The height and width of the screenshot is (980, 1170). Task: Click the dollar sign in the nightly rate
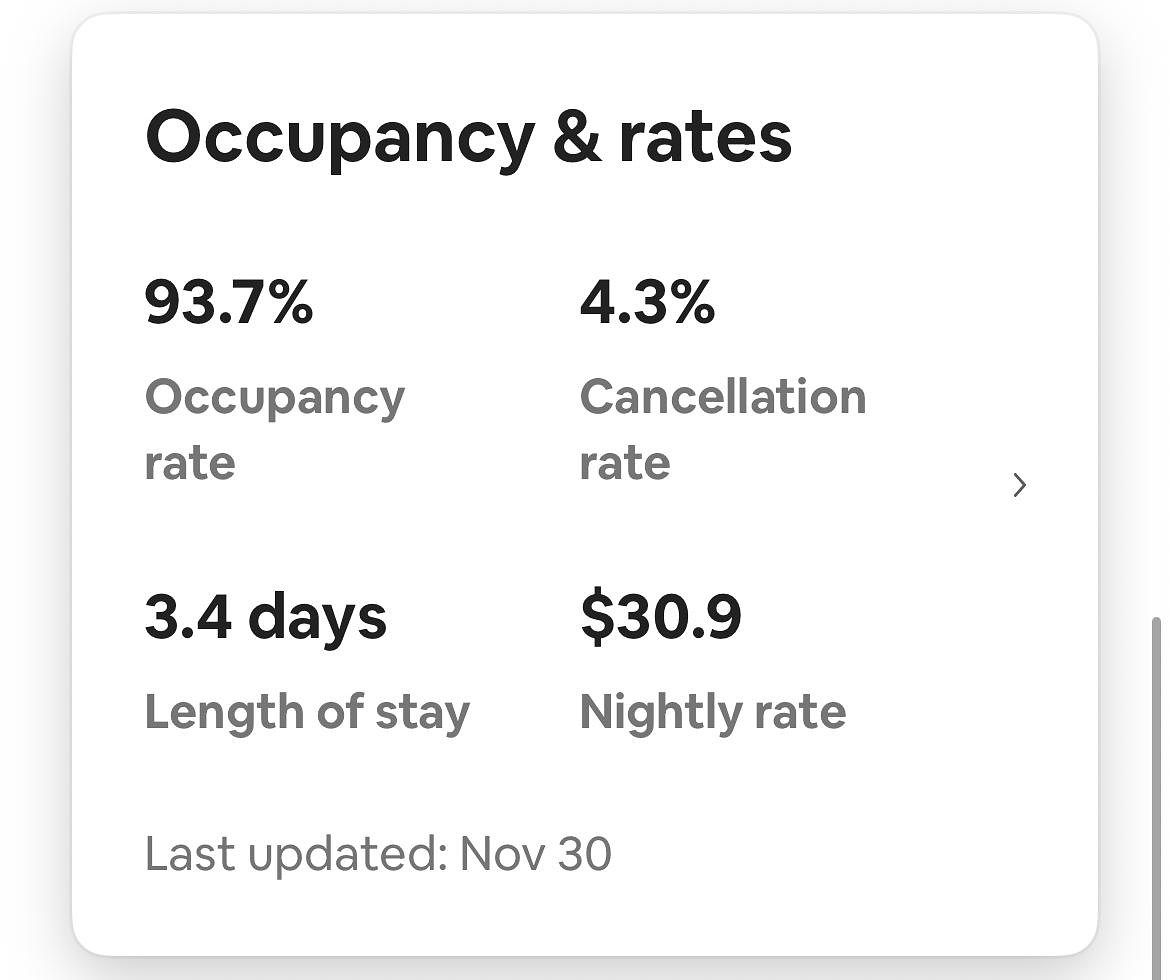pos(595,618)
